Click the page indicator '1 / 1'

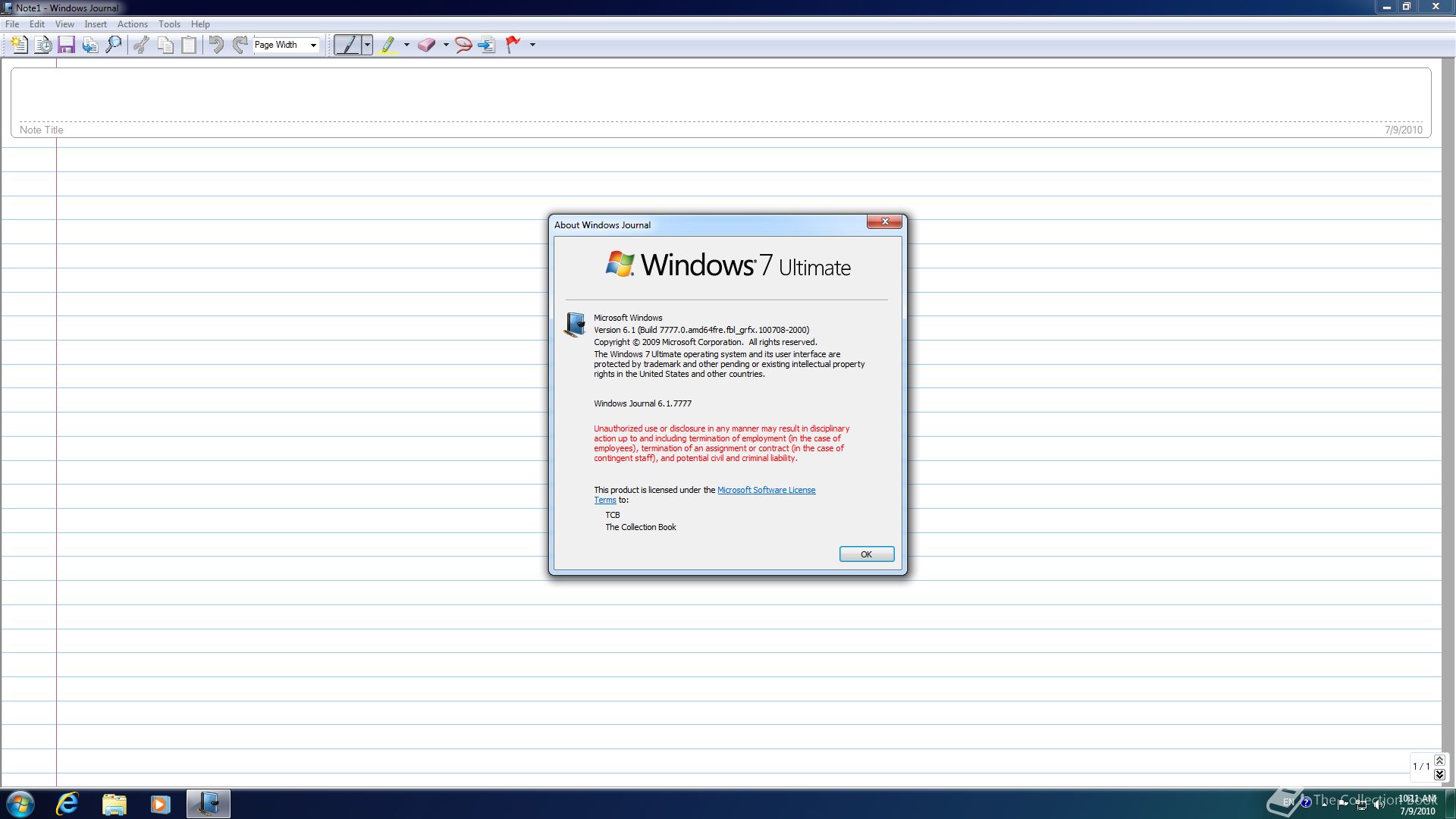point(1420,767)
